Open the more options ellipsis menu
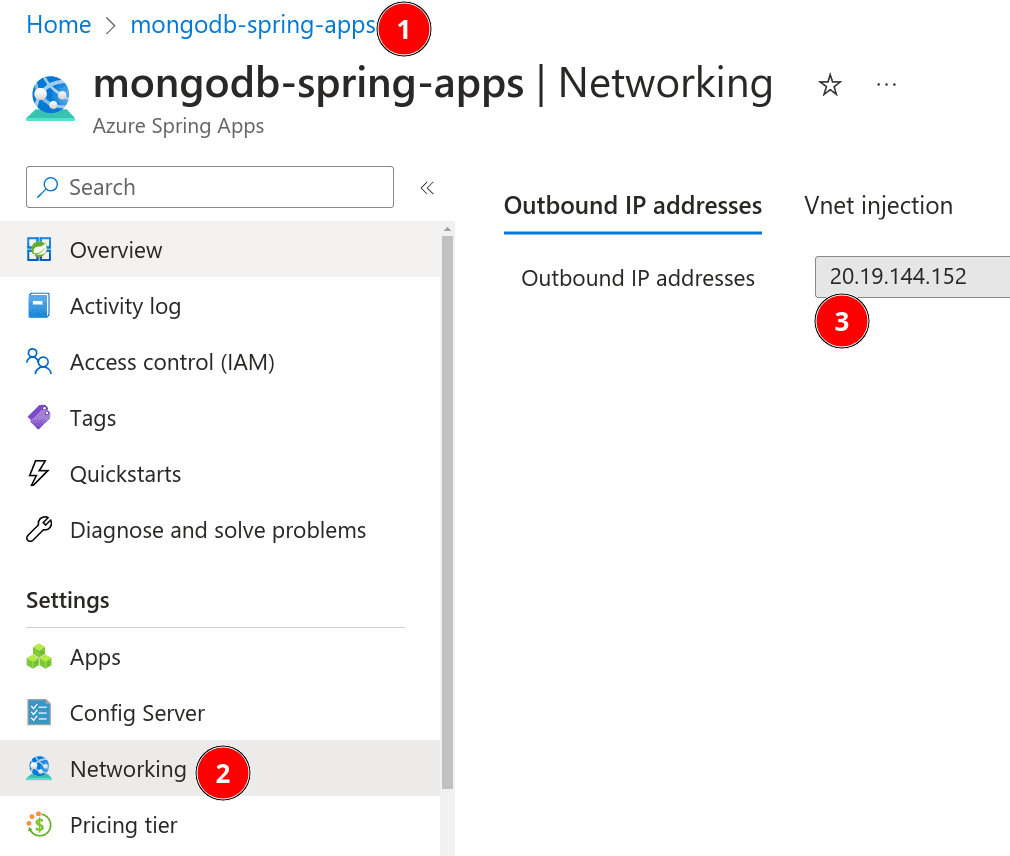 [886, 85]
